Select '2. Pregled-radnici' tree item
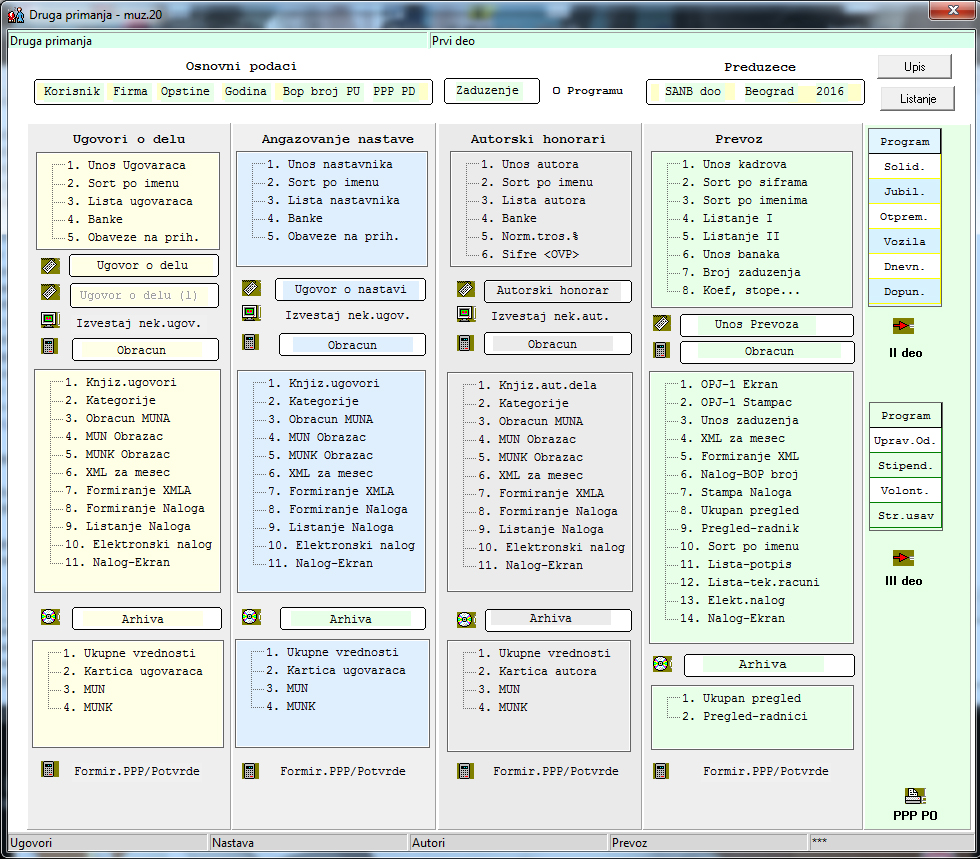Viewport: 980px width, 859px height. (x=744, y=716)
